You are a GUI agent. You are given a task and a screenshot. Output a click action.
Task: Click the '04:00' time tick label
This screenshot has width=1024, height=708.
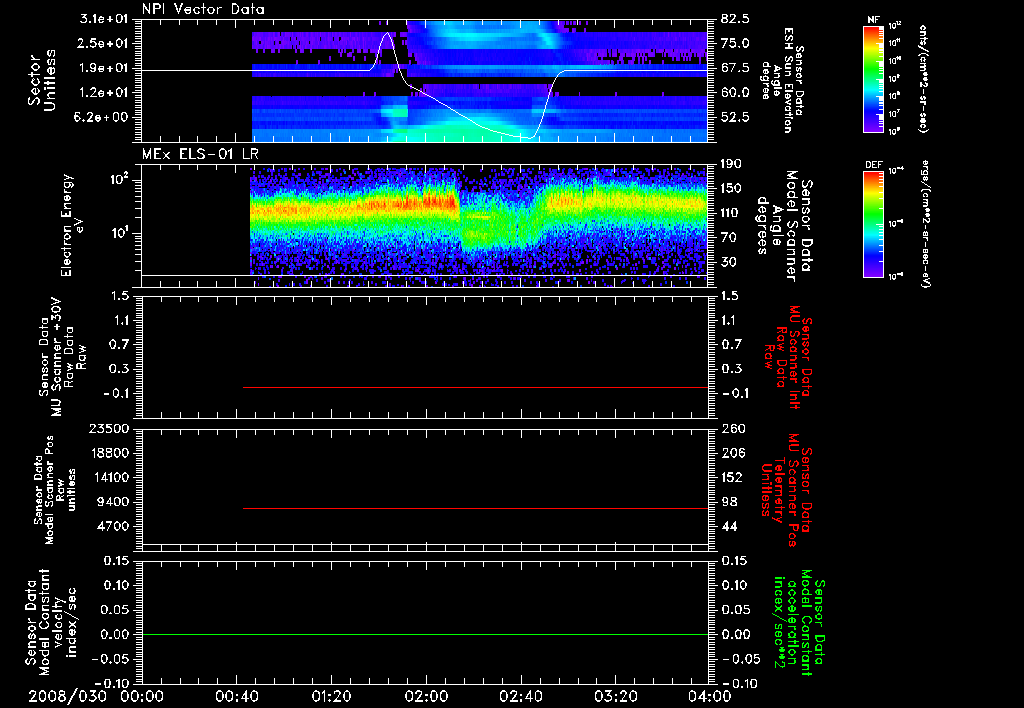click(710, 696)
